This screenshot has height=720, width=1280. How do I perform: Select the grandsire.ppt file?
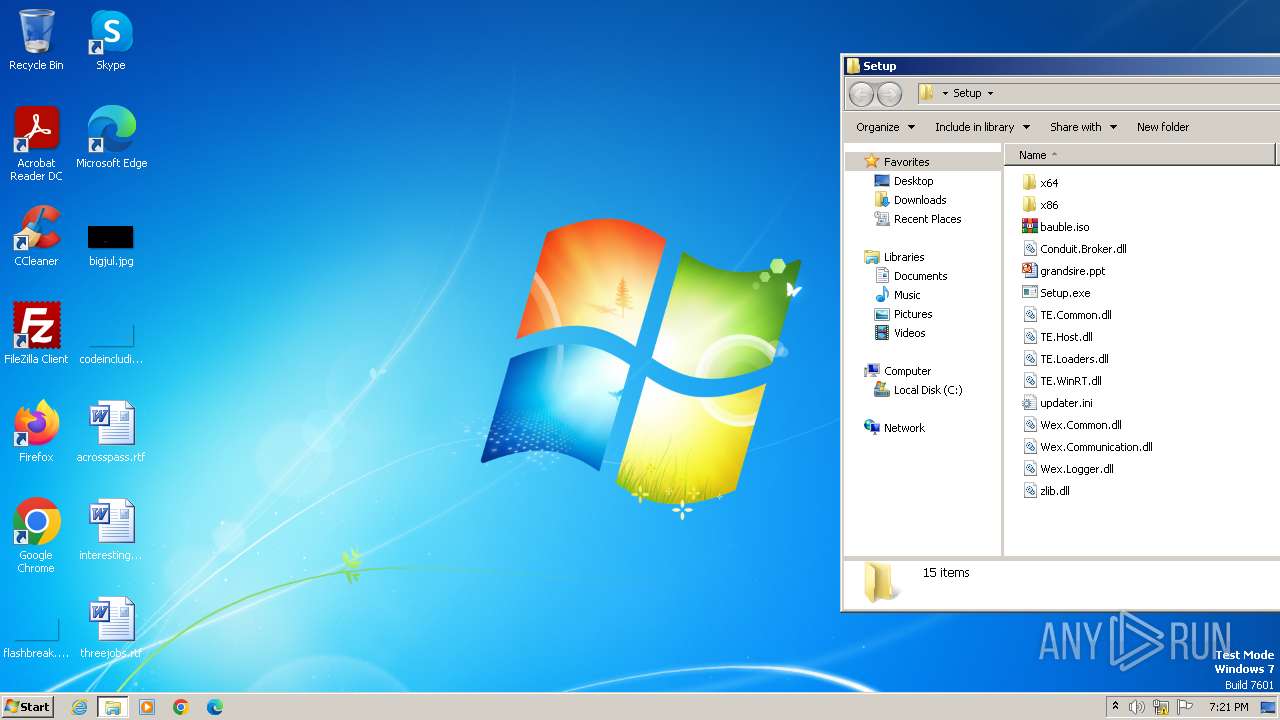(x=1072, y=271)
